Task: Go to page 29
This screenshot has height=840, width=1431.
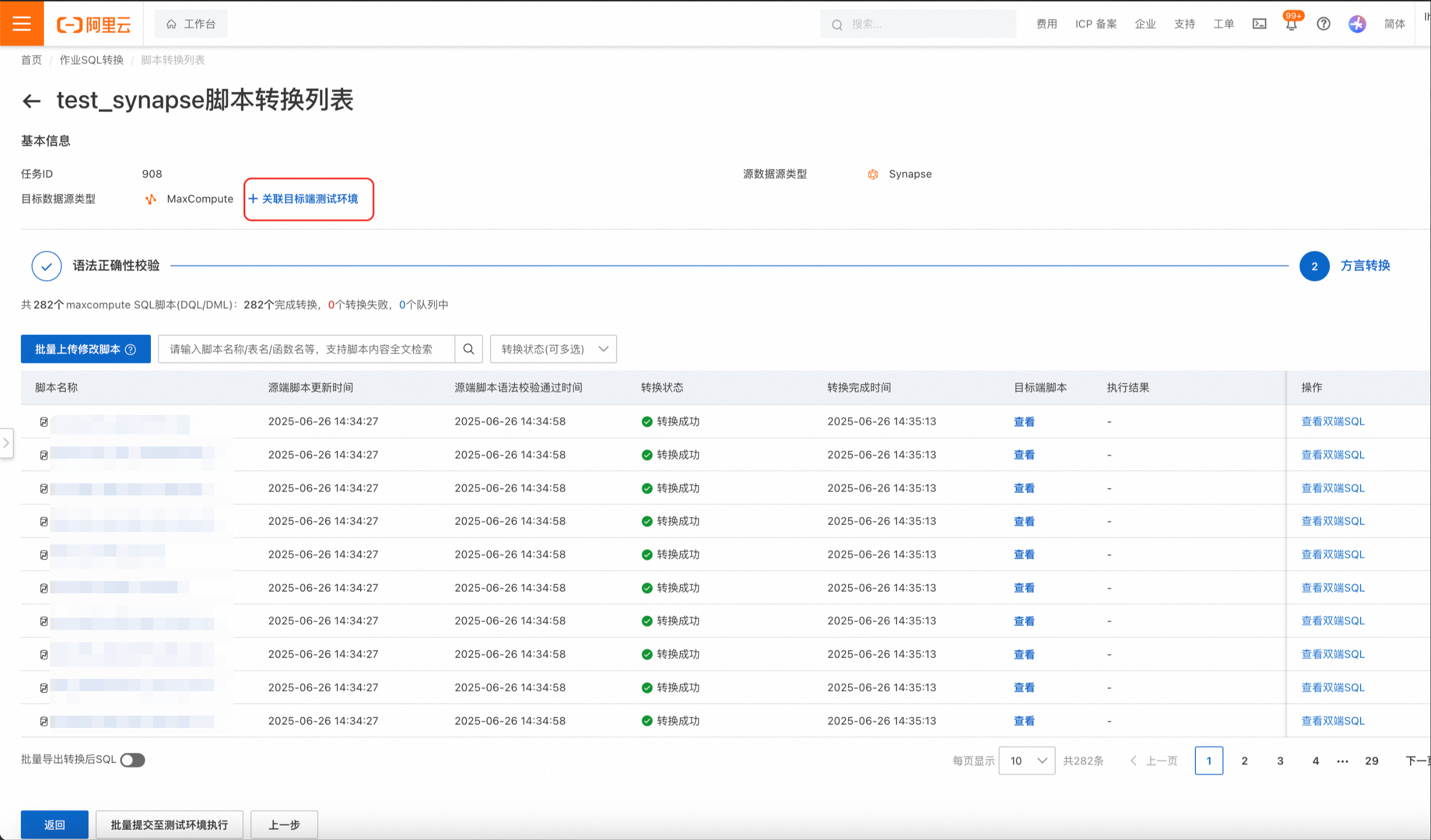Action: [1371, 760]
